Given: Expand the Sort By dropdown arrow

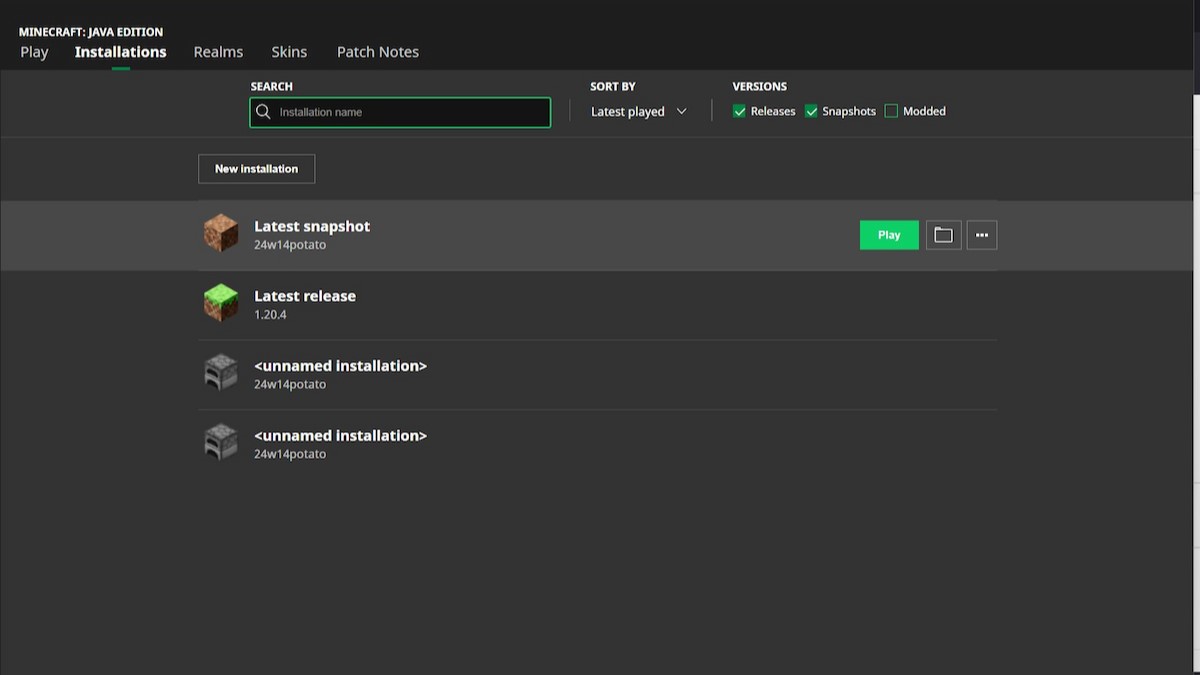Looking at the screenshot, I should coord(682,111).
